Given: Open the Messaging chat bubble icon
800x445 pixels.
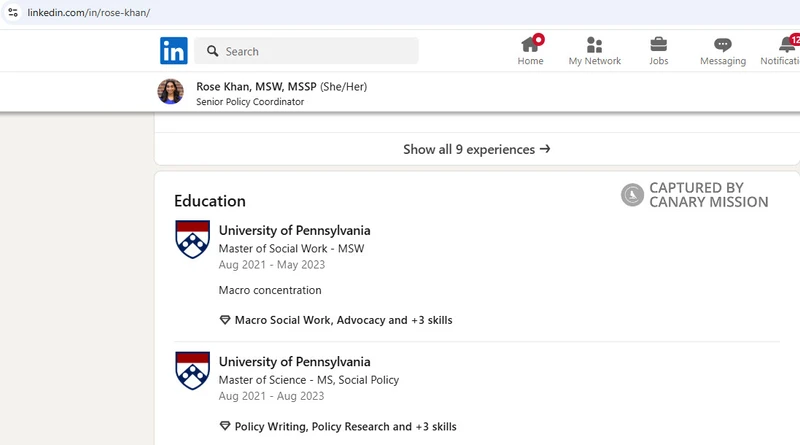Looking at the screenshot, I should point(722,45).
